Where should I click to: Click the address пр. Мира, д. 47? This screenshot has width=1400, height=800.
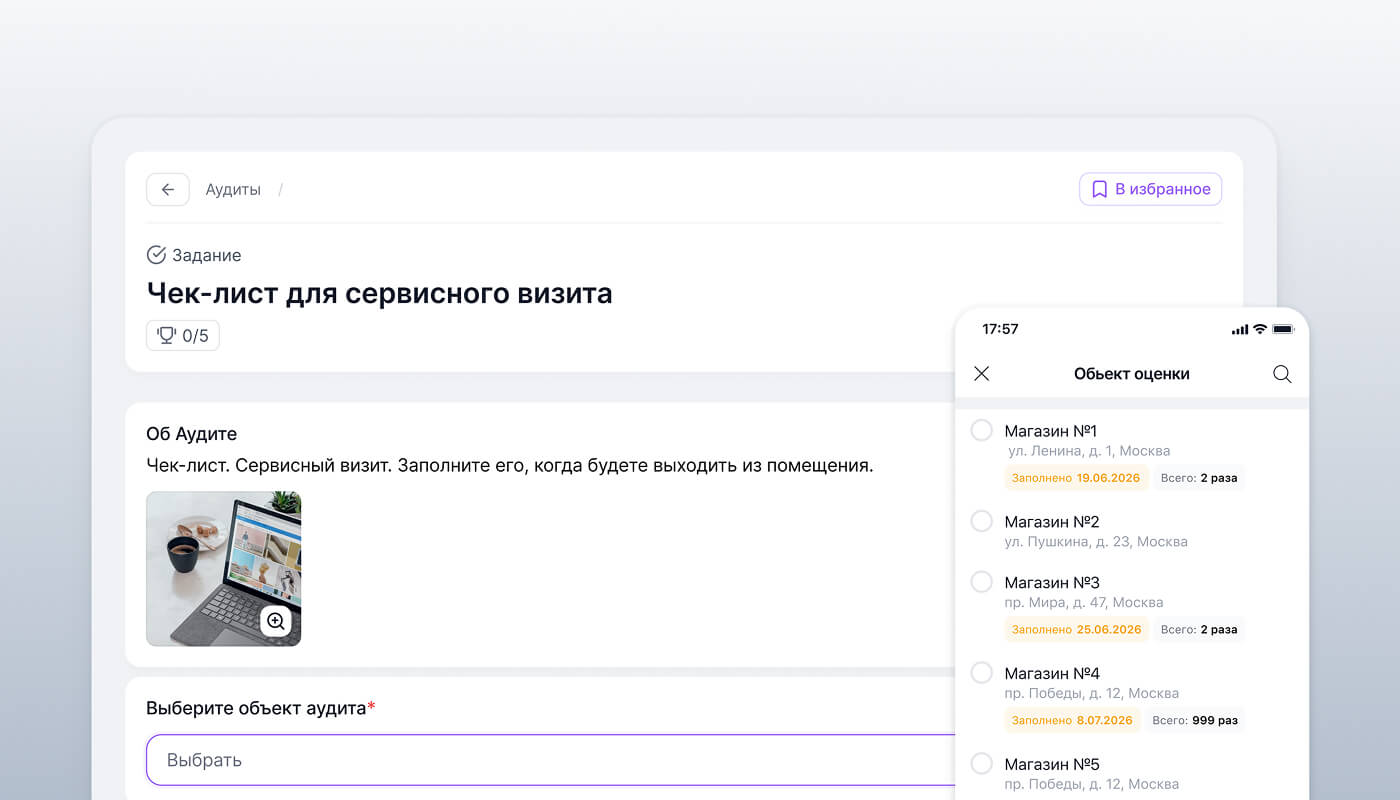[x=1084, y=603]
